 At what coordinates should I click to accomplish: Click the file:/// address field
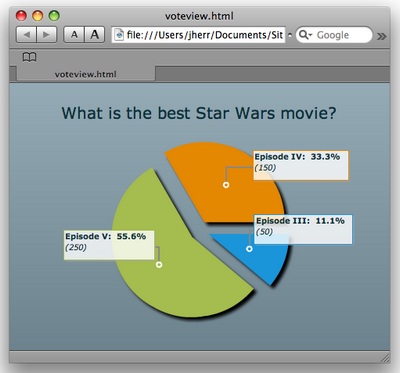(199, 35)
